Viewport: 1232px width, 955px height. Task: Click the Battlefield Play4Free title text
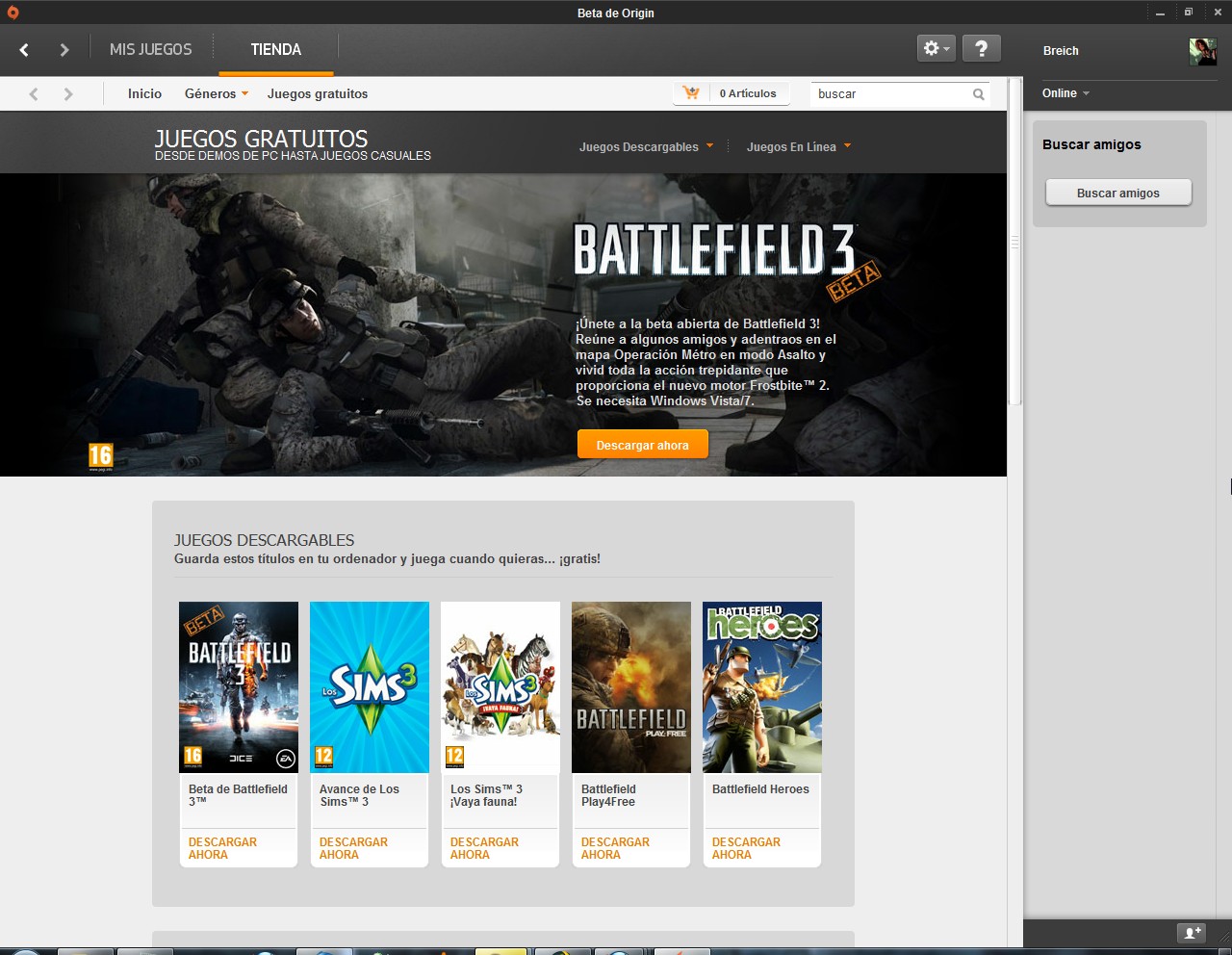[x=608, y=795]
